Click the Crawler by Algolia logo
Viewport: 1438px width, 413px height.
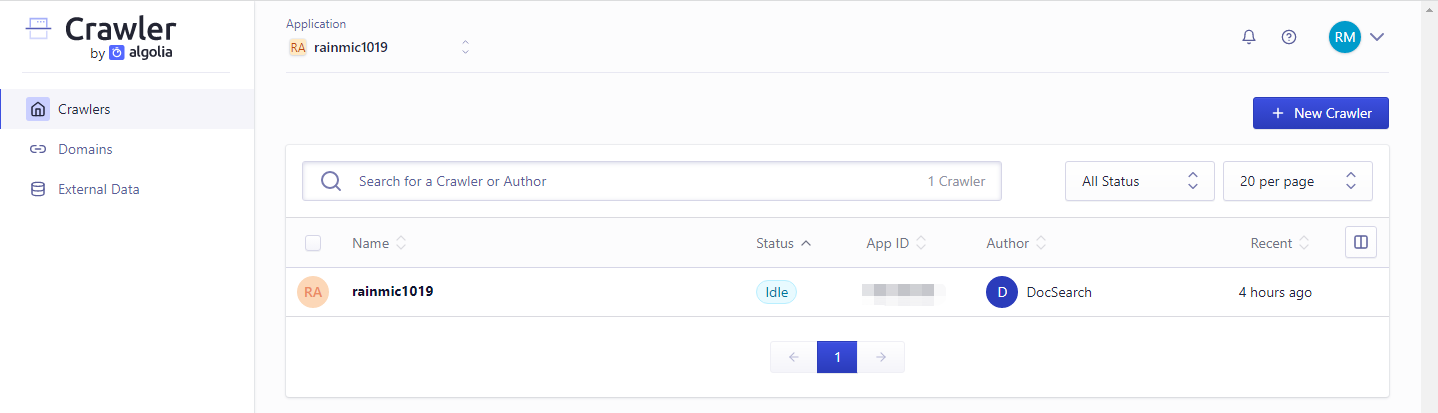[x=100, y=37]
